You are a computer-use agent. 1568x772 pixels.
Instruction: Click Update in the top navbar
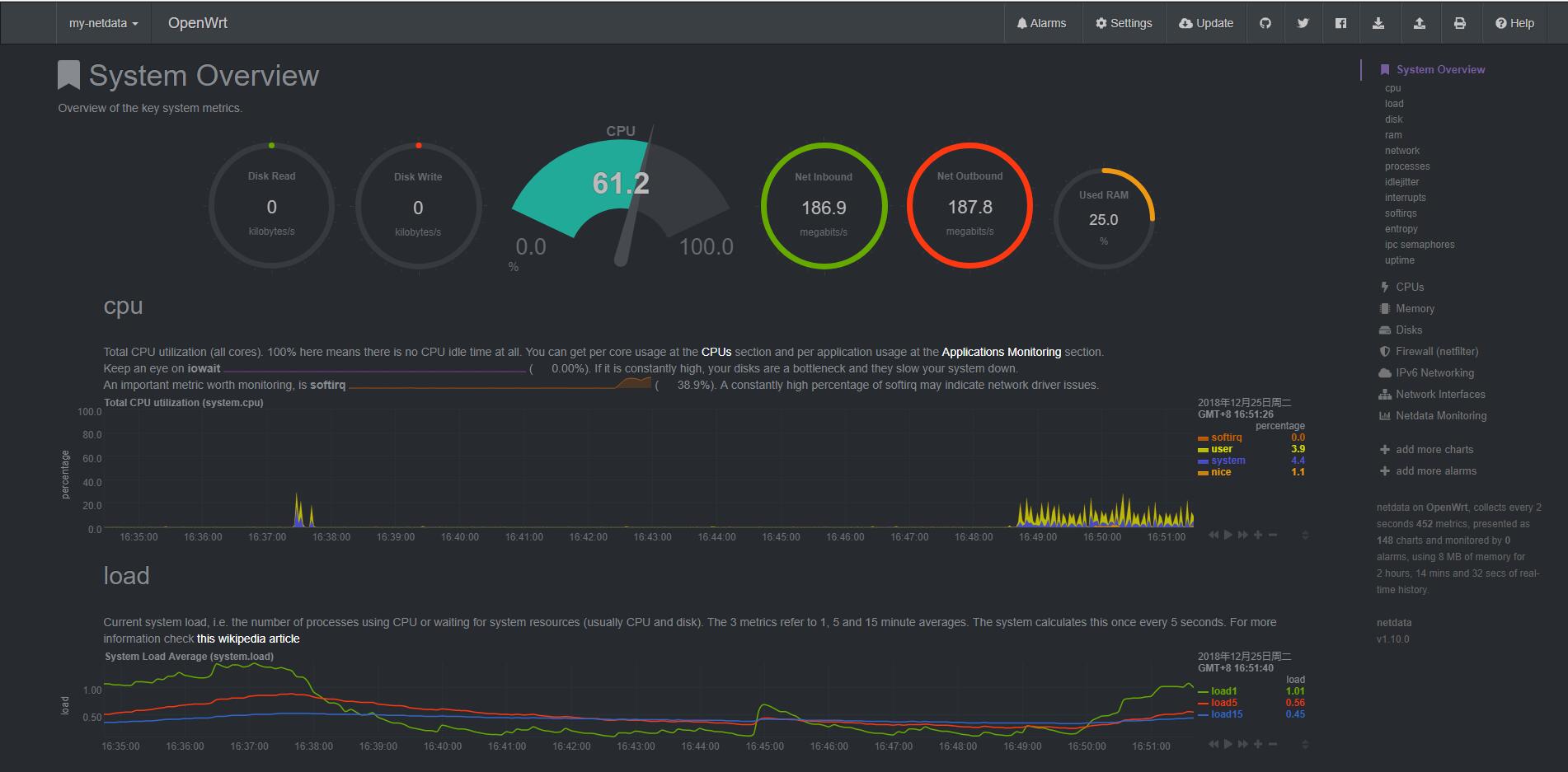click(x=1206, y=23)
